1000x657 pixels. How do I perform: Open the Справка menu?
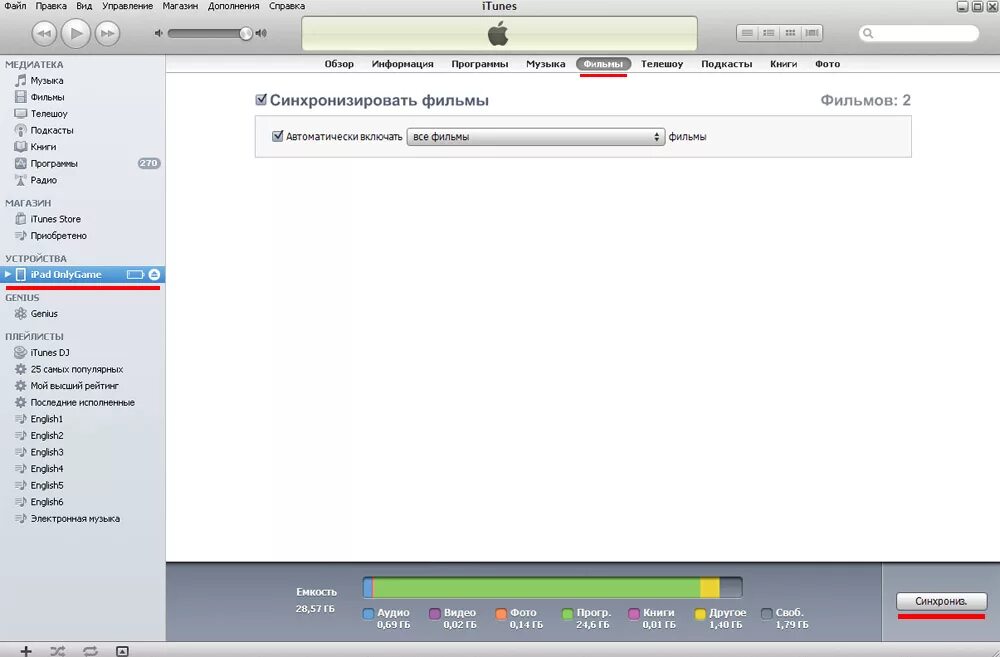pyautogui.click(x=287, y=6)
